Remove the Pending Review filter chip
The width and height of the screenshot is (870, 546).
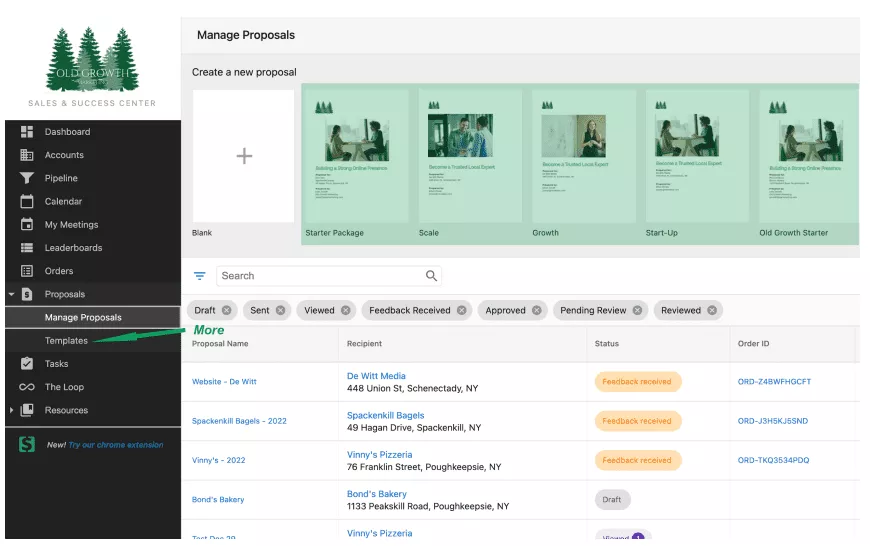click(x=638, y=311)
